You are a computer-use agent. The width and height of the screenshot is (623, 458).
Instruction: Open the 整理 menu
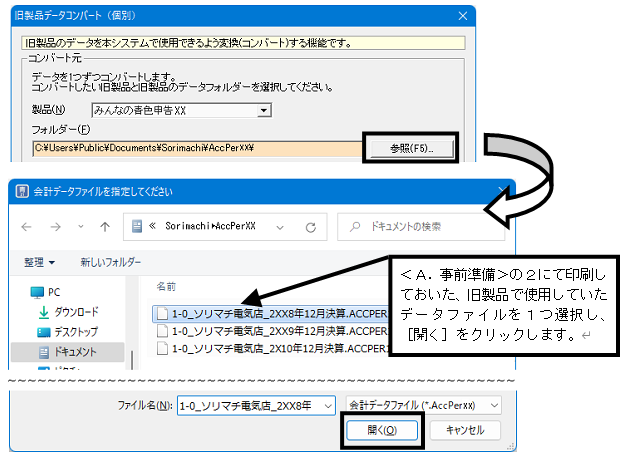coord(39,262)
